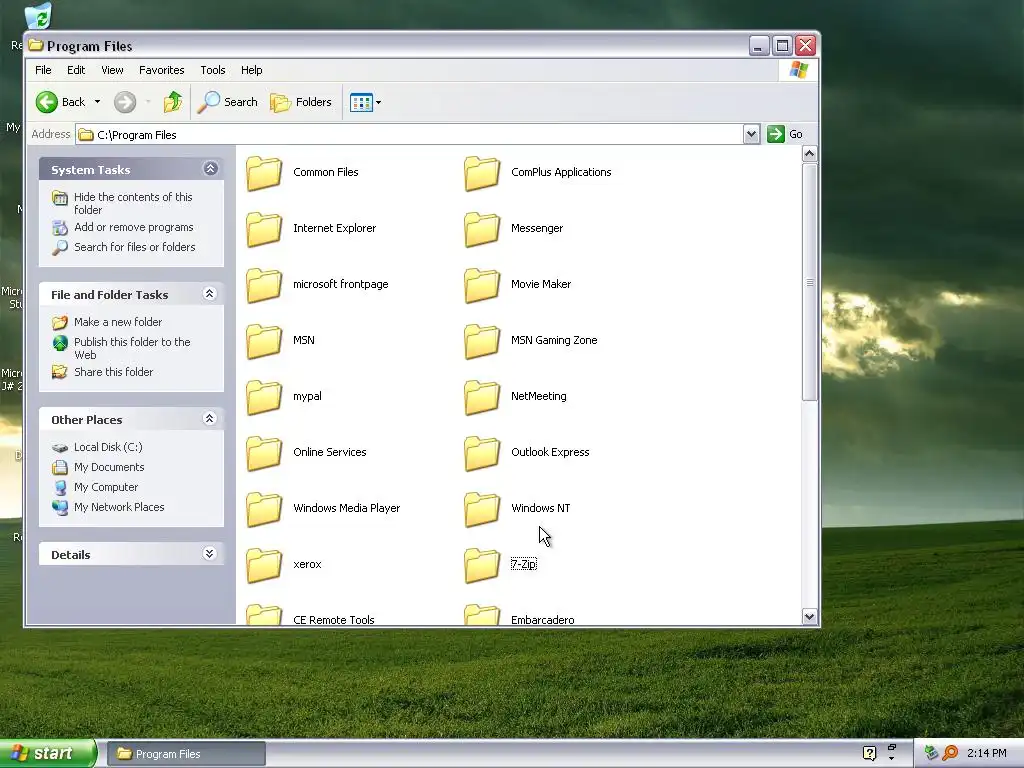This screenshot has height=768, width=1024.
Task: Click the orange magnifier tray icon
Action: tap(950, 753)
